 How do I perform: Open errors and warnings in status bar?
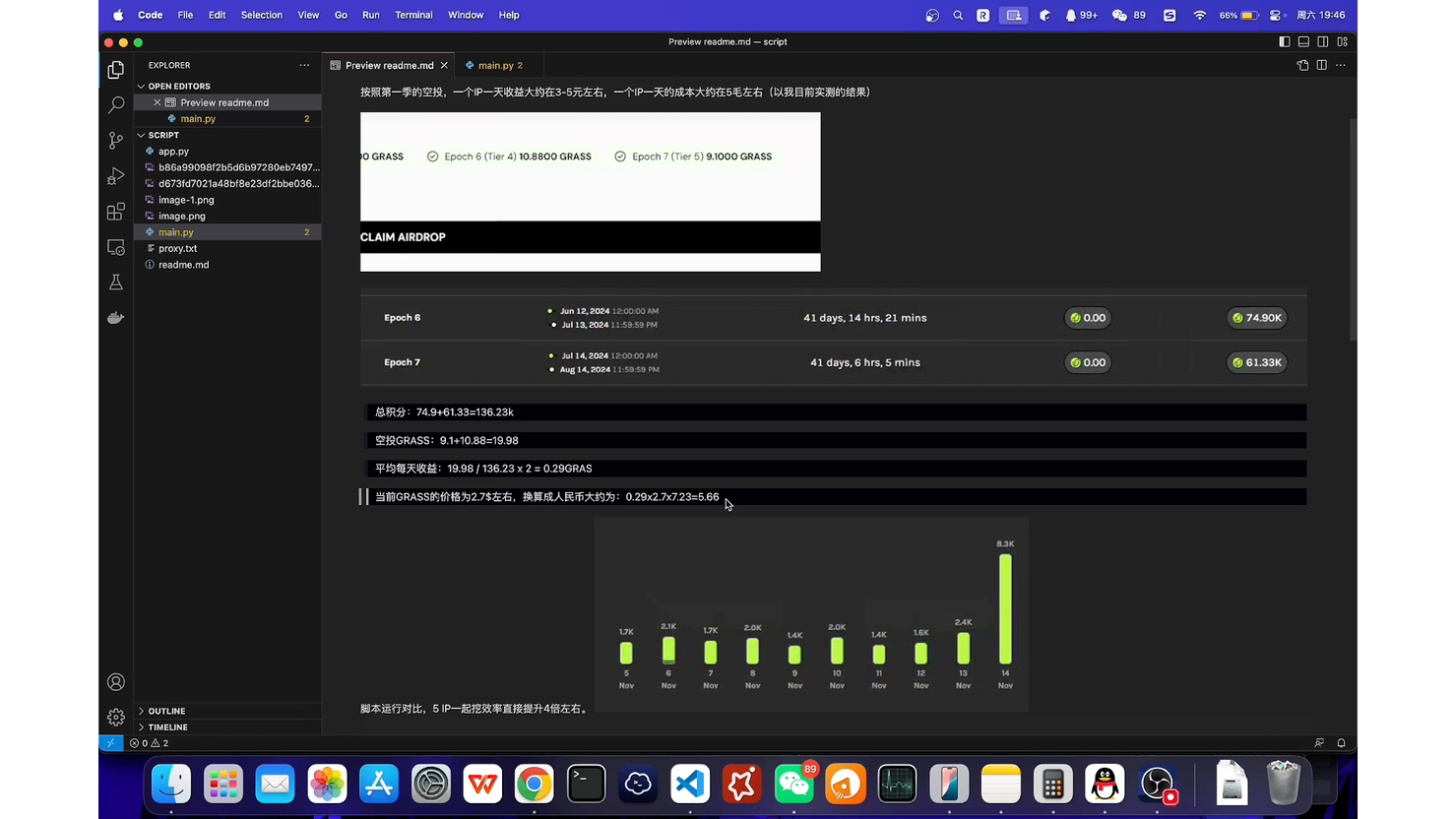tap(150, 743)
